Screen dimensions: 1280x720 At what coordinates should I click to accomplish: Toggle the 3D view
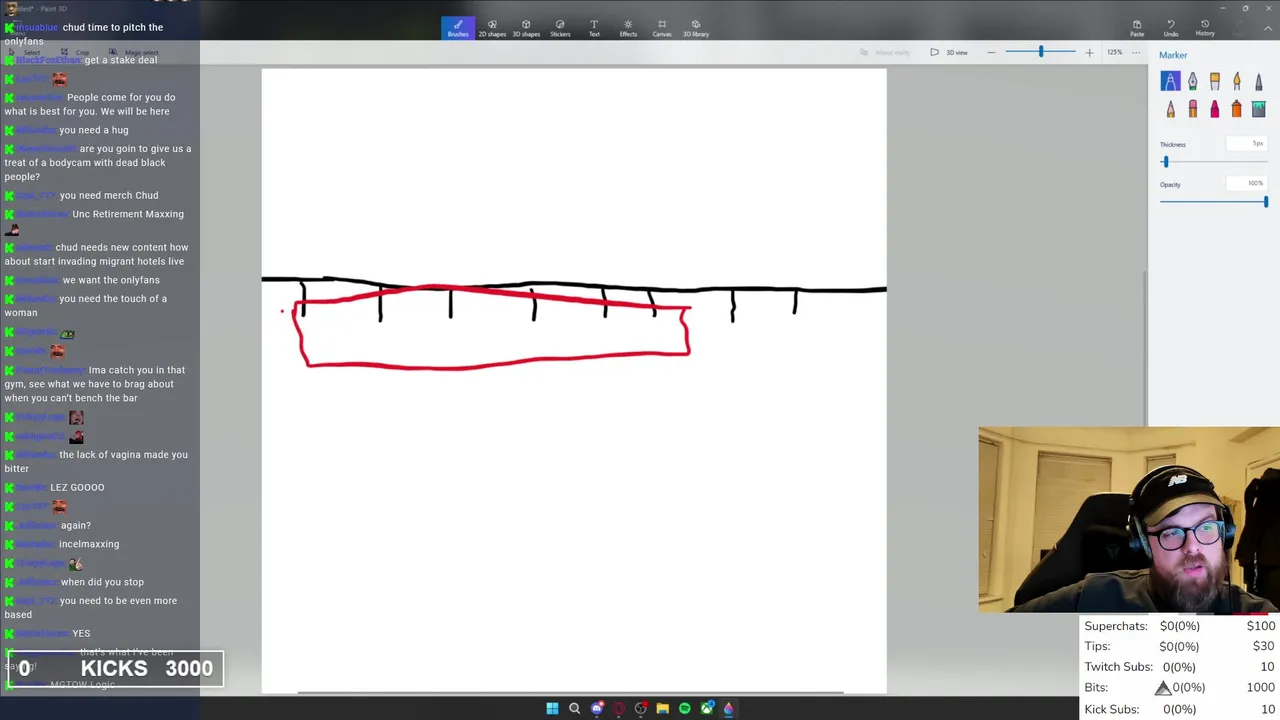[x=949, y=52]
